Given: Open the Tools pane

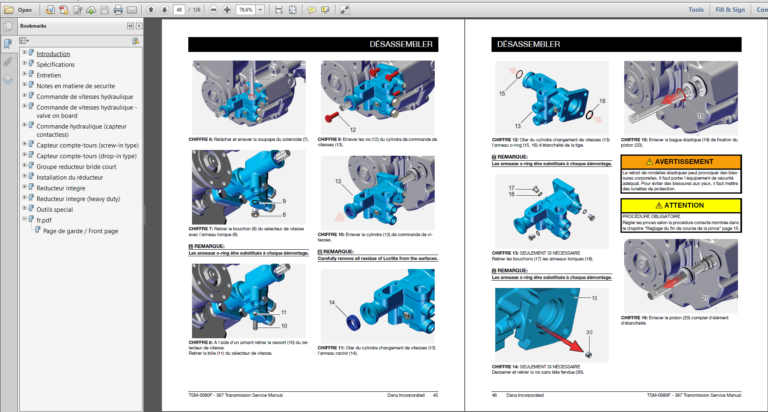Looking at the screenshot, I should [696, 9].
